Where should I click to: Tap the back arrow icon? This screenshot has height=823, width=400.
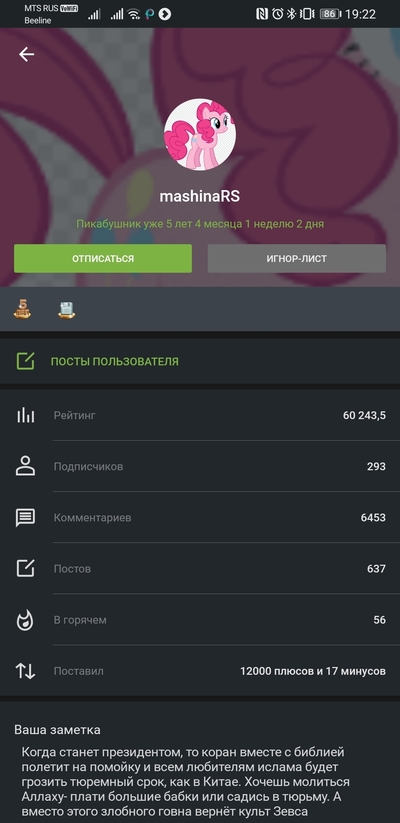[x=26, y=54]
